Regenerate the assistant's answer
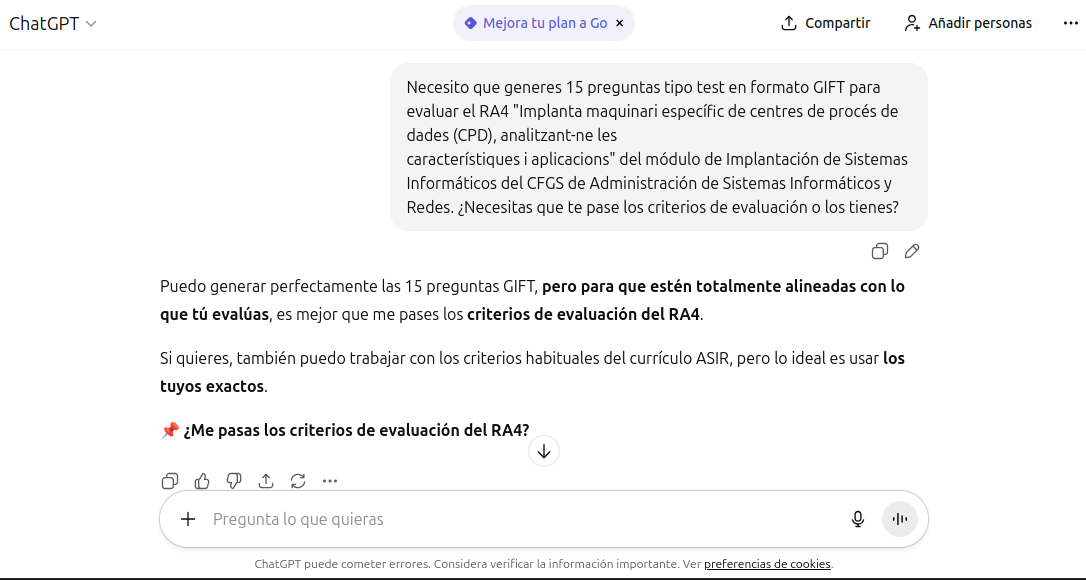 298,481
